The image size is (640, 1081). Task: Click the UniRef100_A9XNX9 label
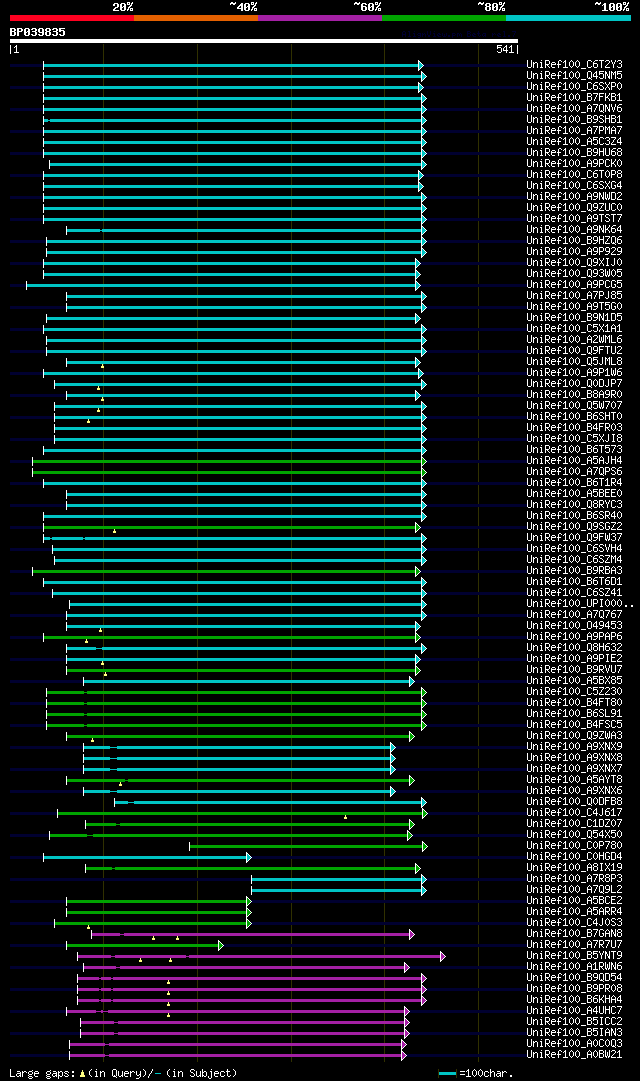coord(574,747)
